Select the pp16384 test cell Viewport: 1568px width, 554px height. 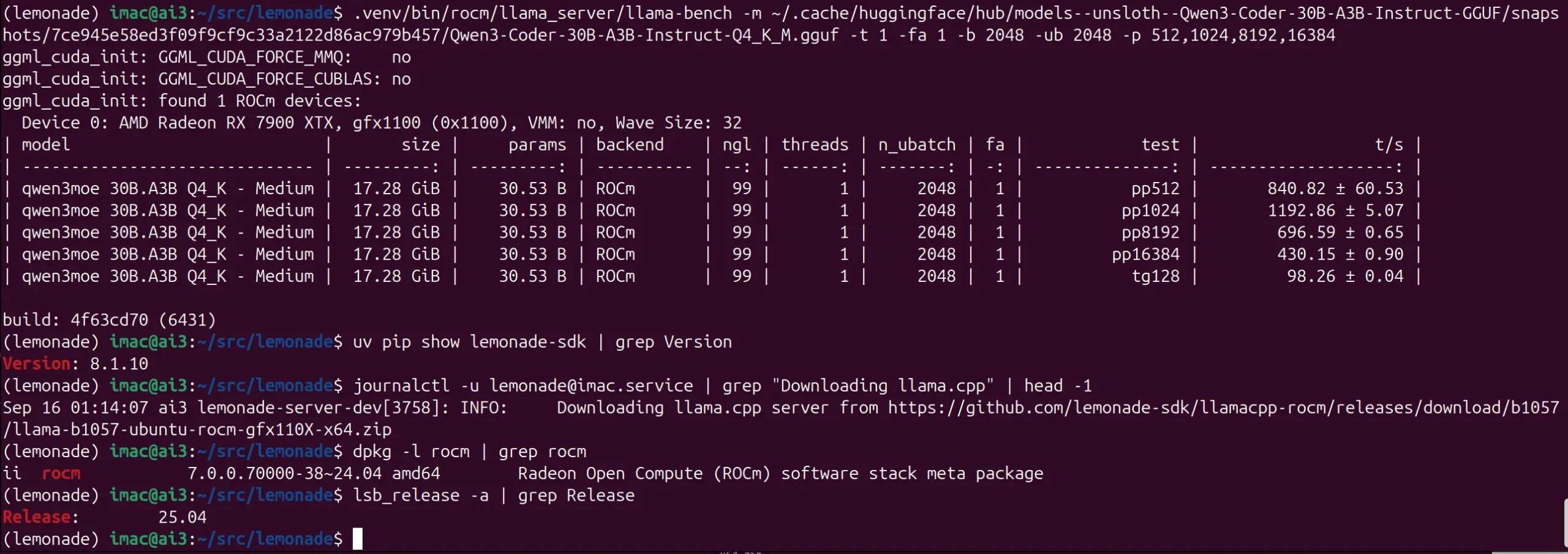pos(1145,254)
